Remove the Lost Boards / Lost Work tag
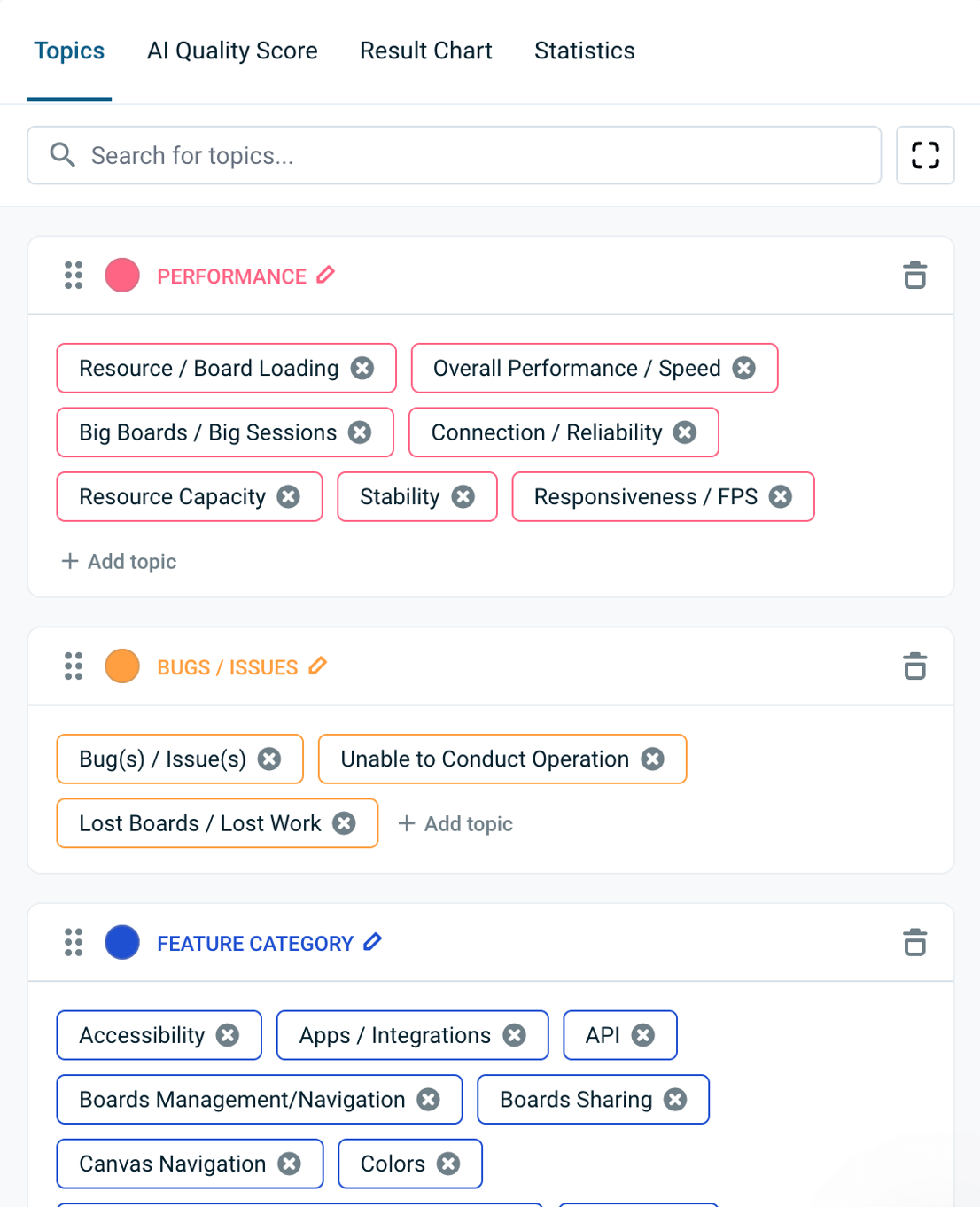 (x=345, y=823)
